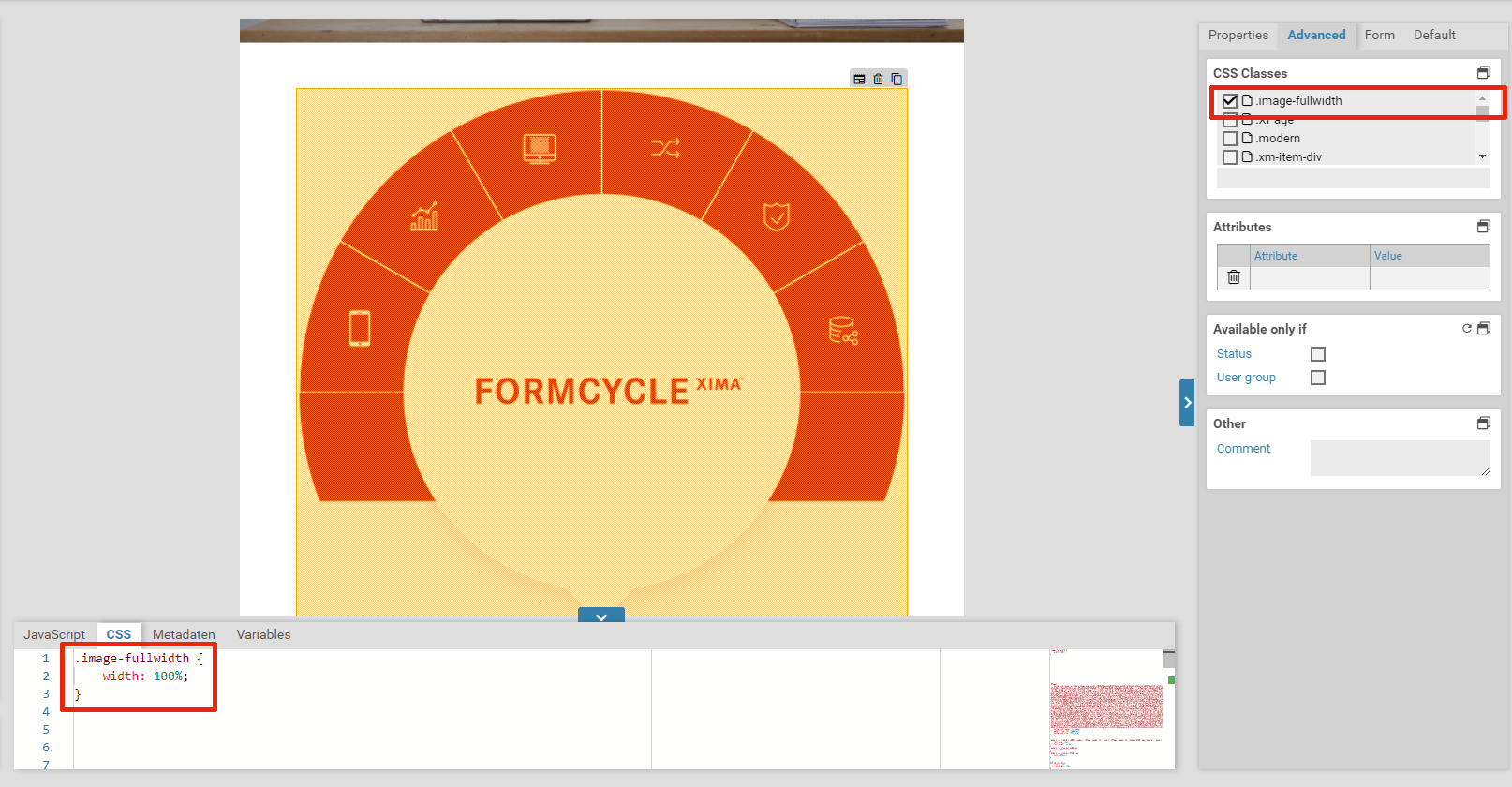Click the file icon beside .modern
This screenshot has width=1512, height=787.
pyautogui.click(x=1247, y=138)
